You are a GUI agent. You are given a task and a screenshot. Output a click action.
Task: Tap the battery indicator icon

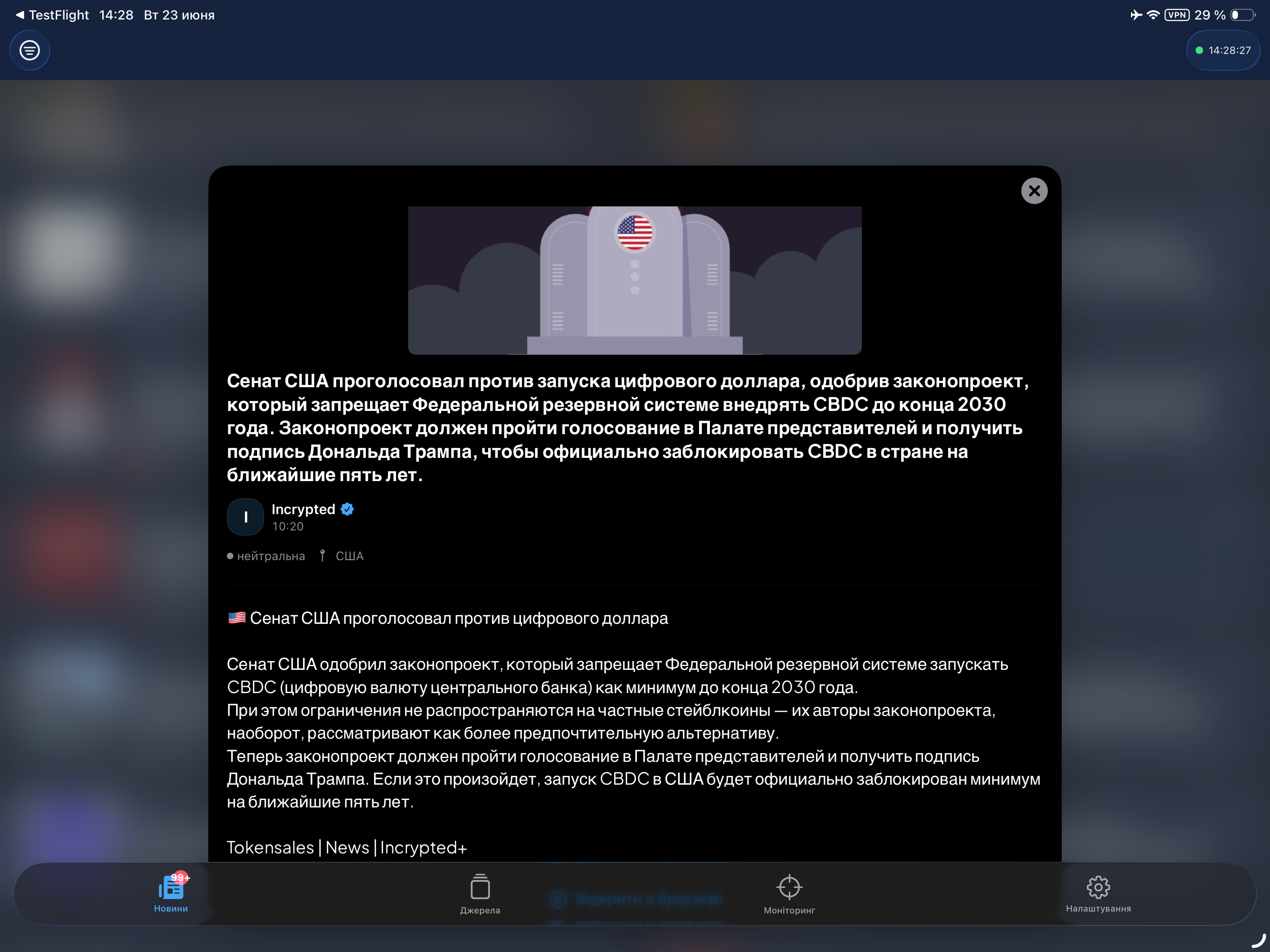coord(1243,15)
